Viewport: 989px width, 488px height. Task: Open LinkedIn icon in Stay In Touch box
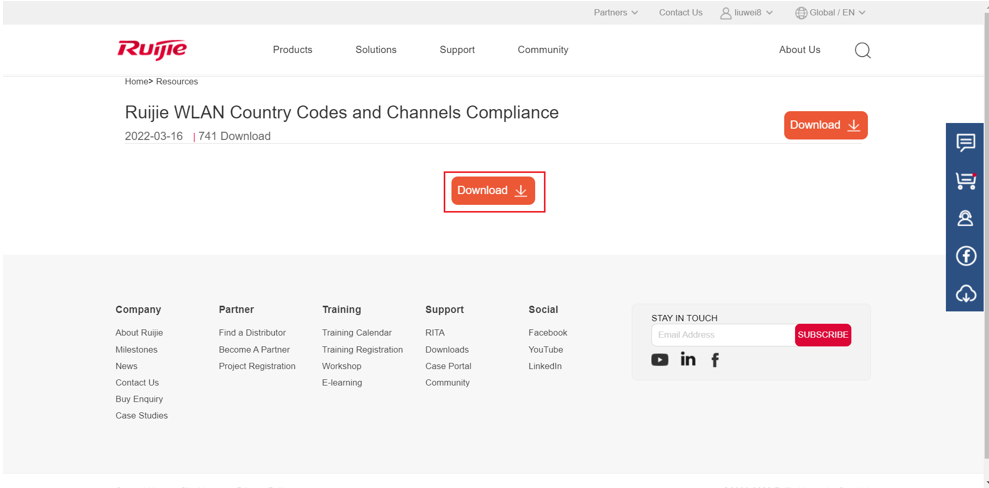(x=688, y=359)
